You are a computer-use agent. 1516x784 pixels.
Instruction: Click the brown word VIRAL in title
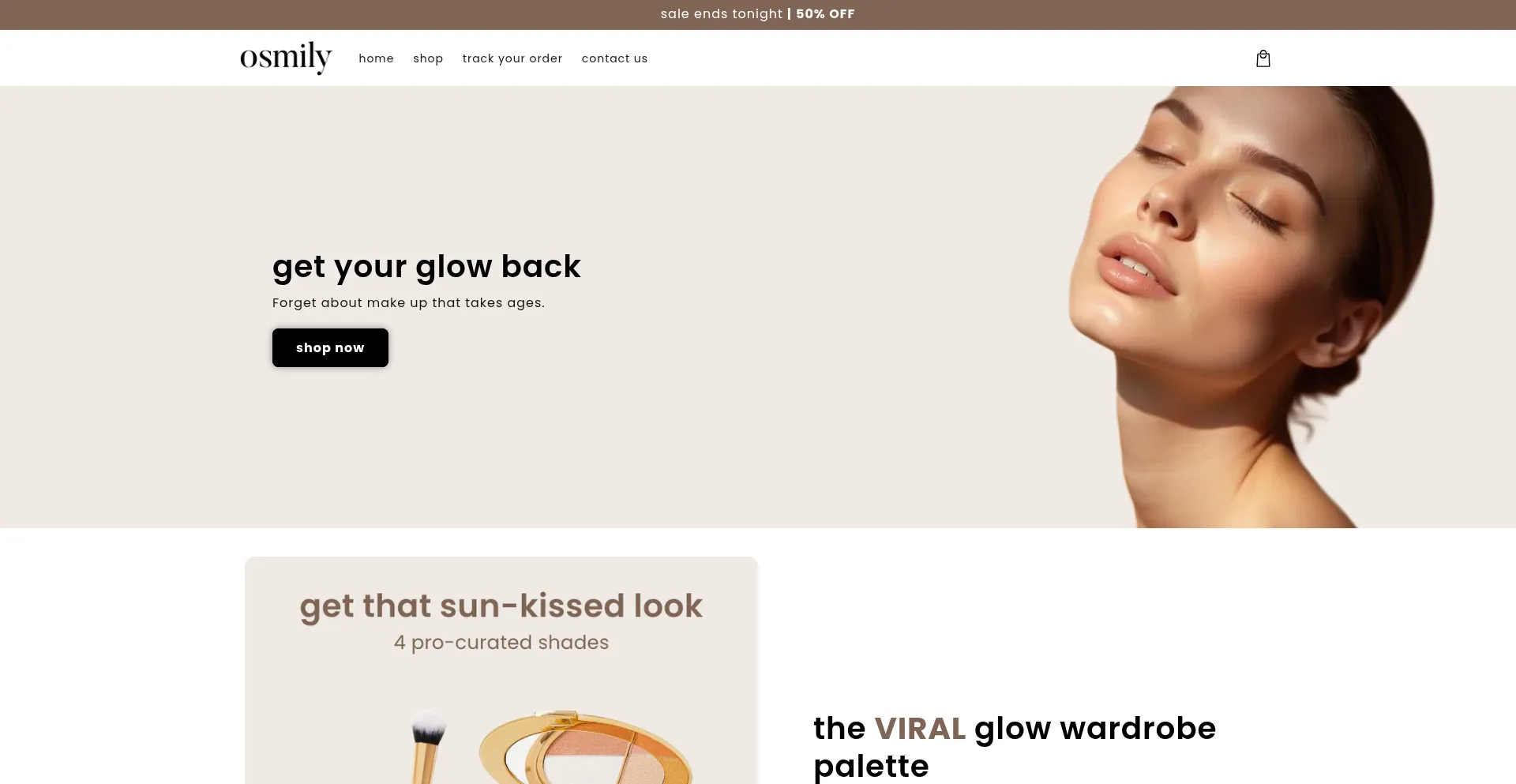coord(920,728)
